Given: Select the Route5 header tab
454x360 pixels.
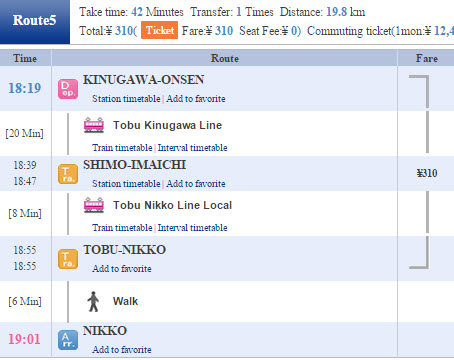Looking at the screenshot, I should tap(35, 22).
